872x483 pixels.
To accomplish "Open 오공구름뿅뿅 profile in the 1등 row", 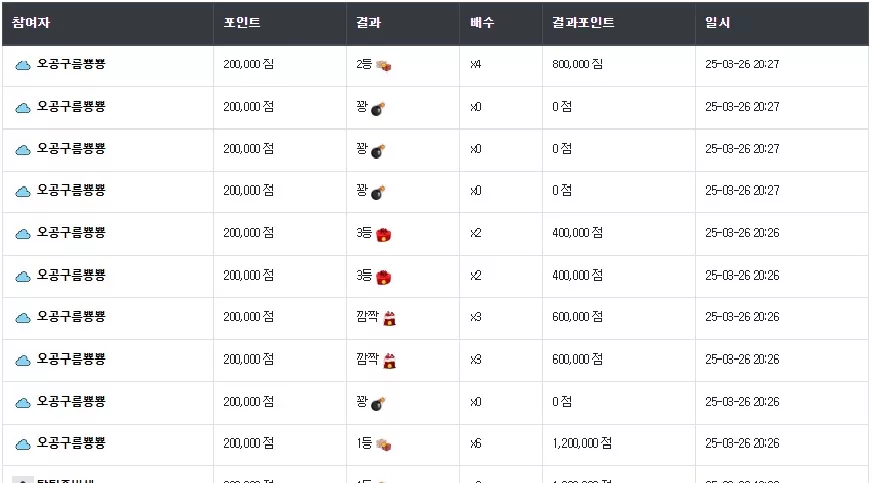I will click(x=71, y=443).
